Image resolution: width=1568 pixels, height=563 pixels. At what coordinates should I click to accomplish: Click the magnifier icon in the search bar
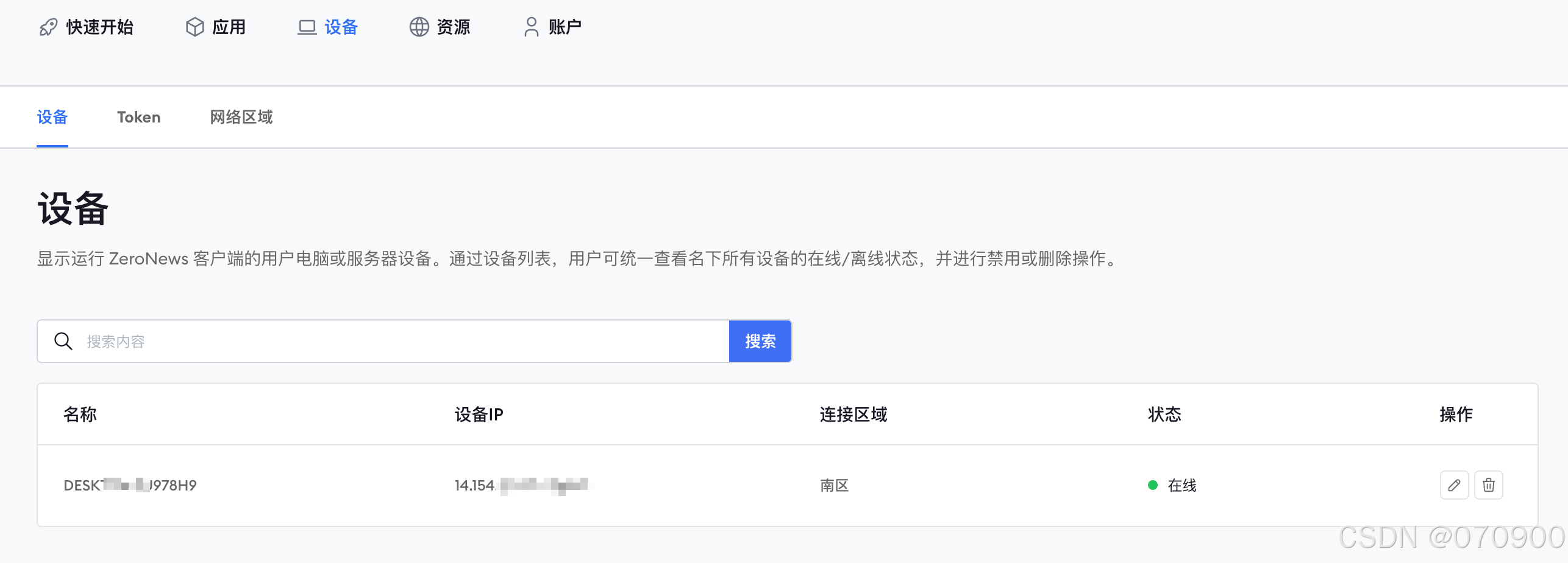tap(63, 341)
